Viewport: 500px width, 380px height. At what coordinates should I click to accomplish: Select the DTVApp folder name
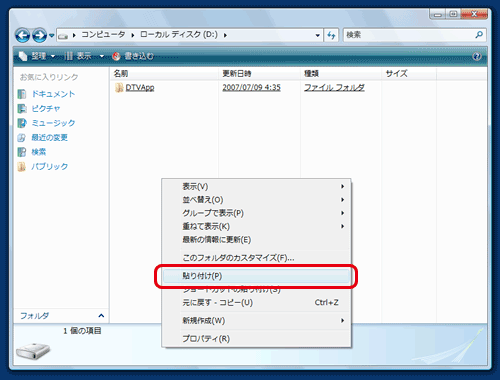coord(140,88)
